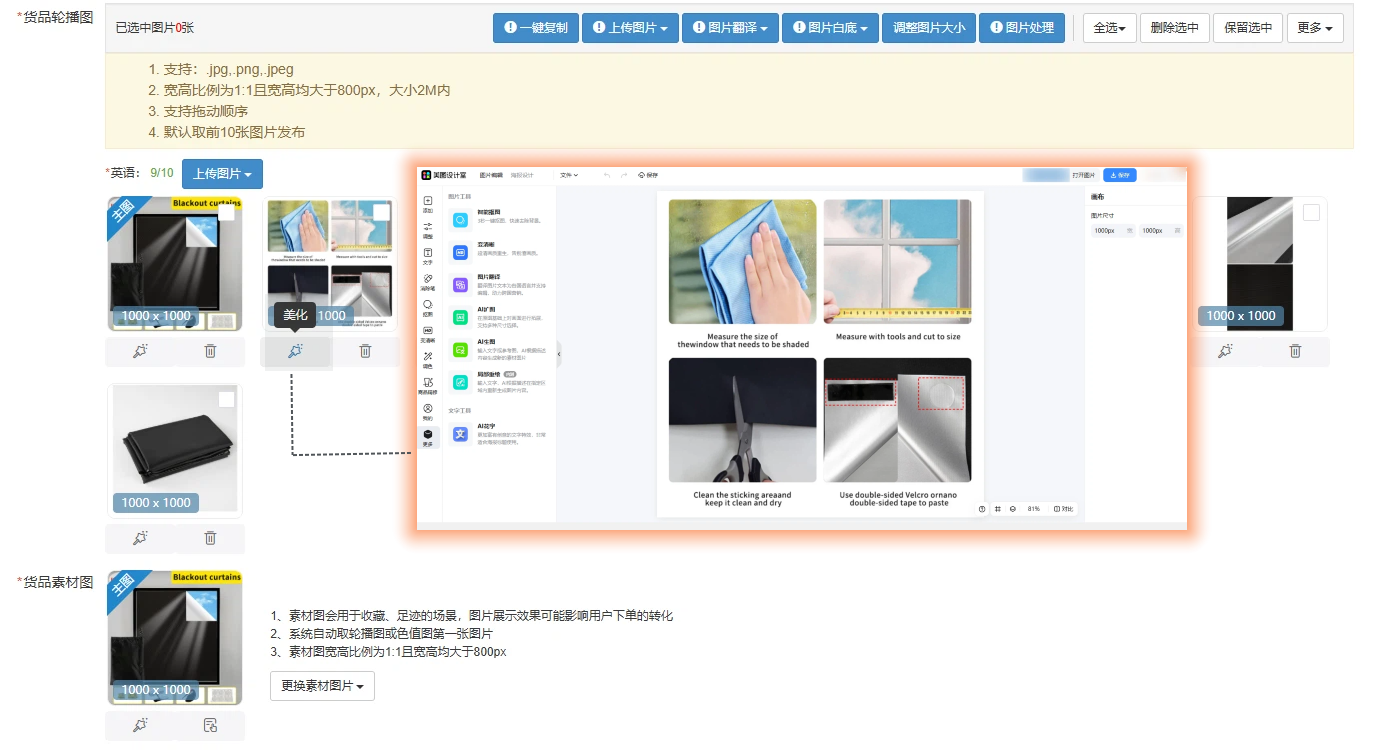
Task: Click the trash icon under the instruction-steps image
Action: tap(365, 351)
